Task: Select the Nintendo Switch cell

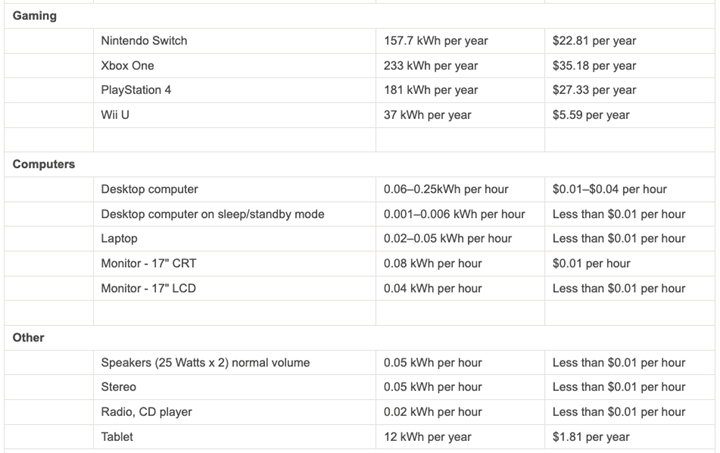Action: click(x=144, y=41)
